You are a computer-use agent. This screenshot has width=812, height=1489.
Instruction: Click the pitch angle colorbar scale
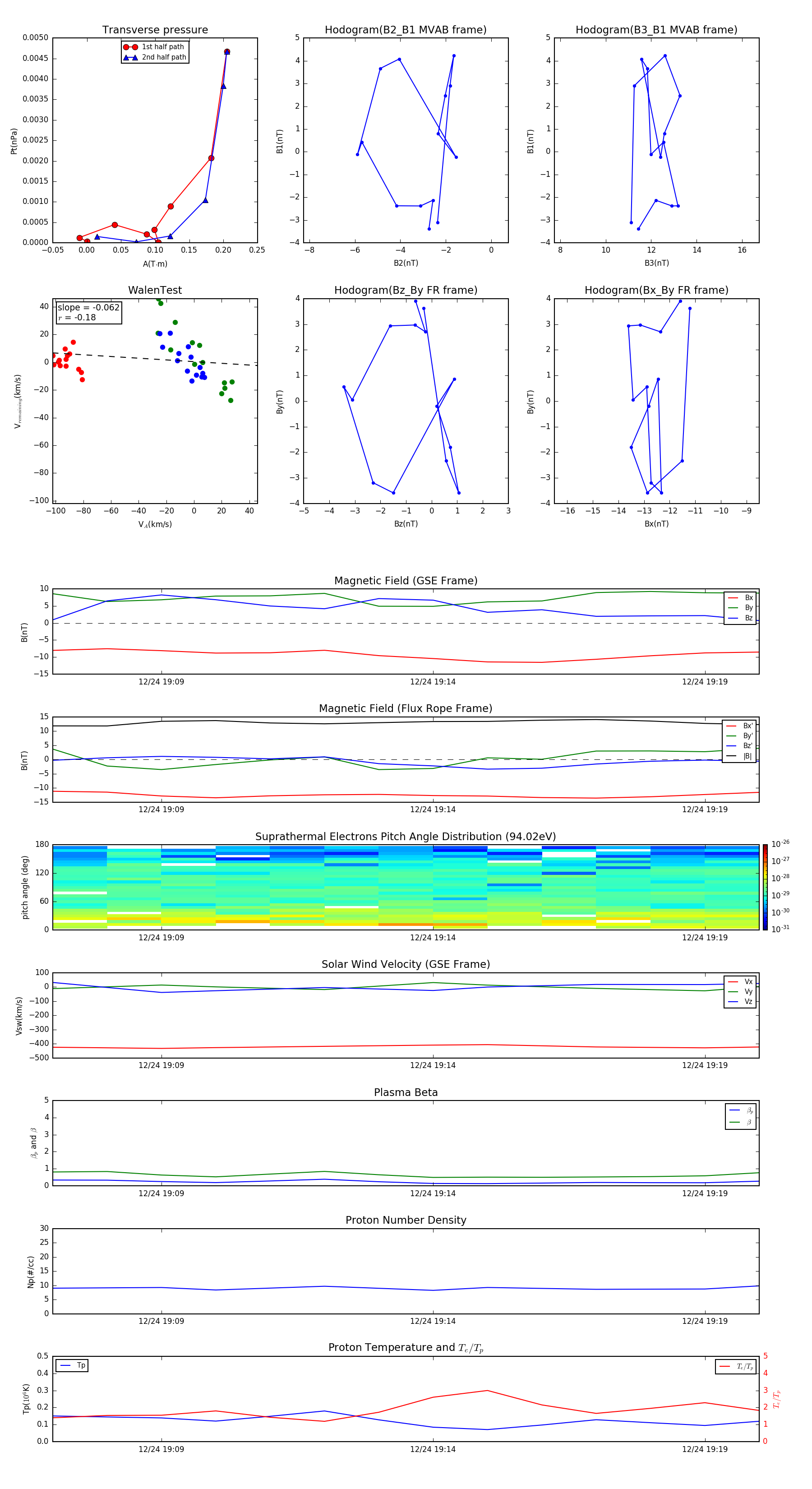pyautogui.click(x=765, y=887)
